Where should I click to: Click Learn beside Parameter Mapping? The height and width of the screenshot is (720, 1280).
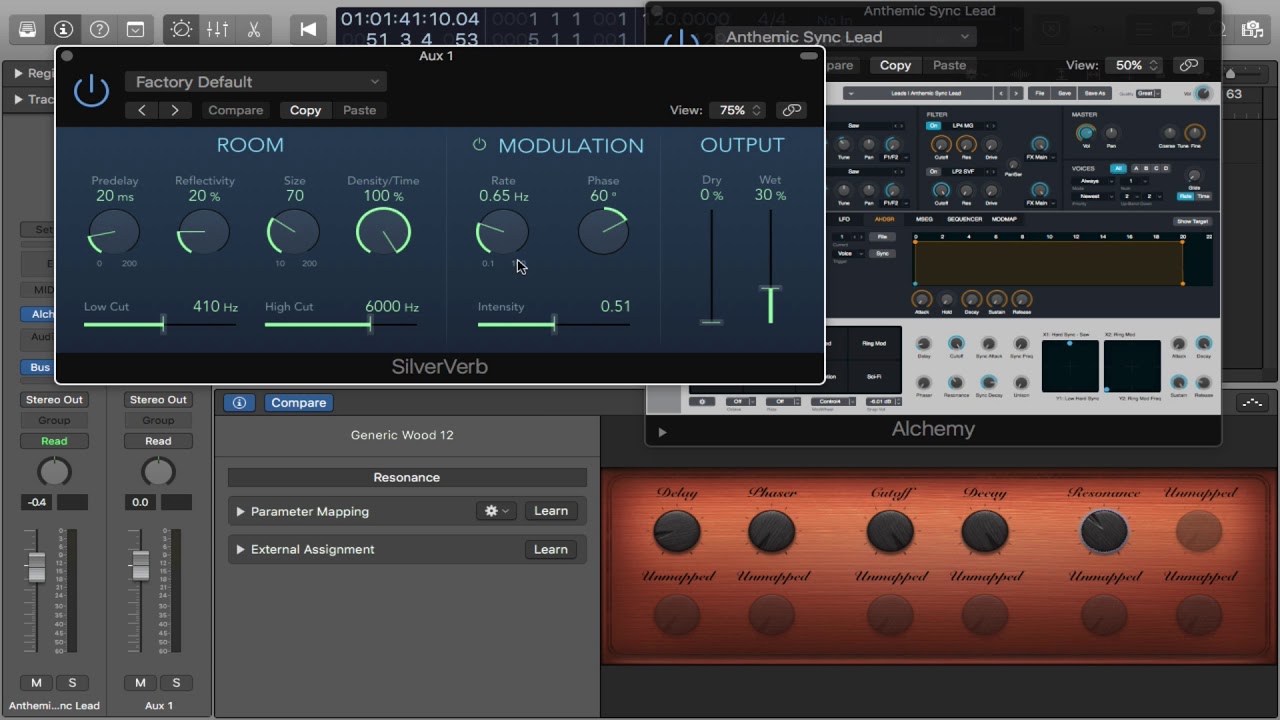click(x=551, y=511)
